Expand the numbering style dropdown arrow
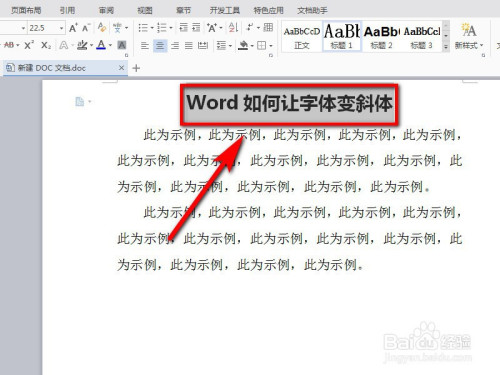 pyautogui.click(x=171, y=28)
